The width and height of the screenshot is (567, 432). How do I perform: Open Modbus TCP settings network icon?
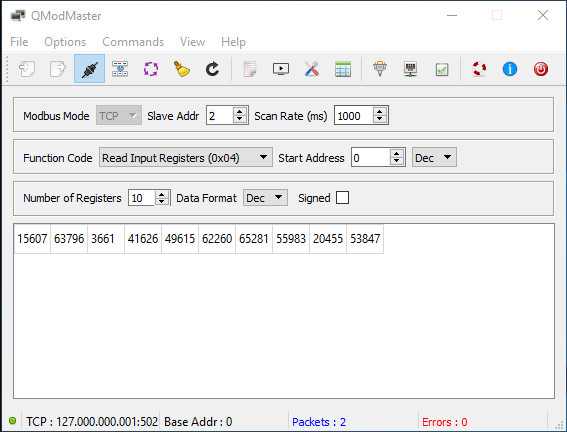click(x=410, y=69)
